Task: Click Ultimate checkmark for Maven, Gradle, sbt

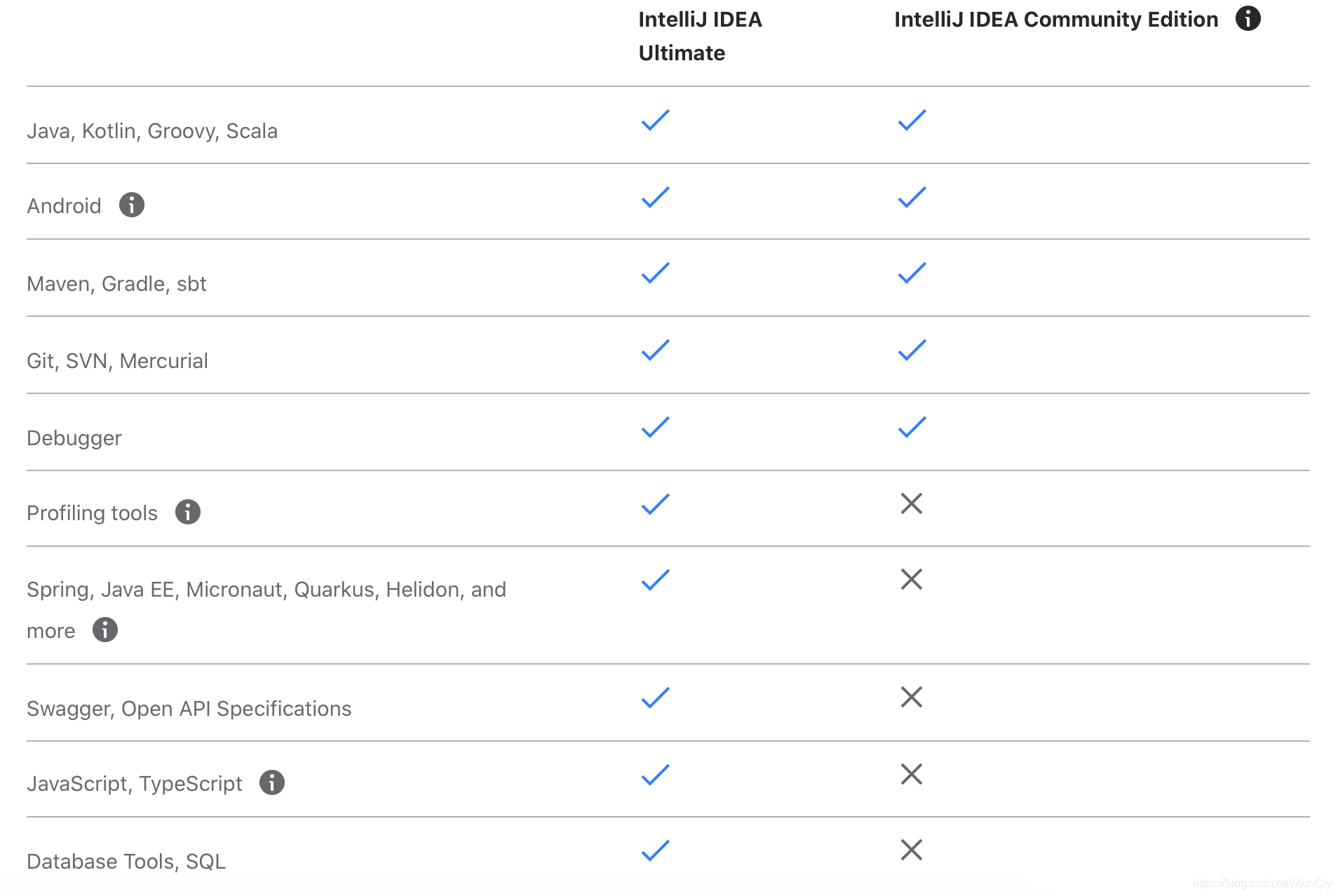Action: (x=656, y=273)
